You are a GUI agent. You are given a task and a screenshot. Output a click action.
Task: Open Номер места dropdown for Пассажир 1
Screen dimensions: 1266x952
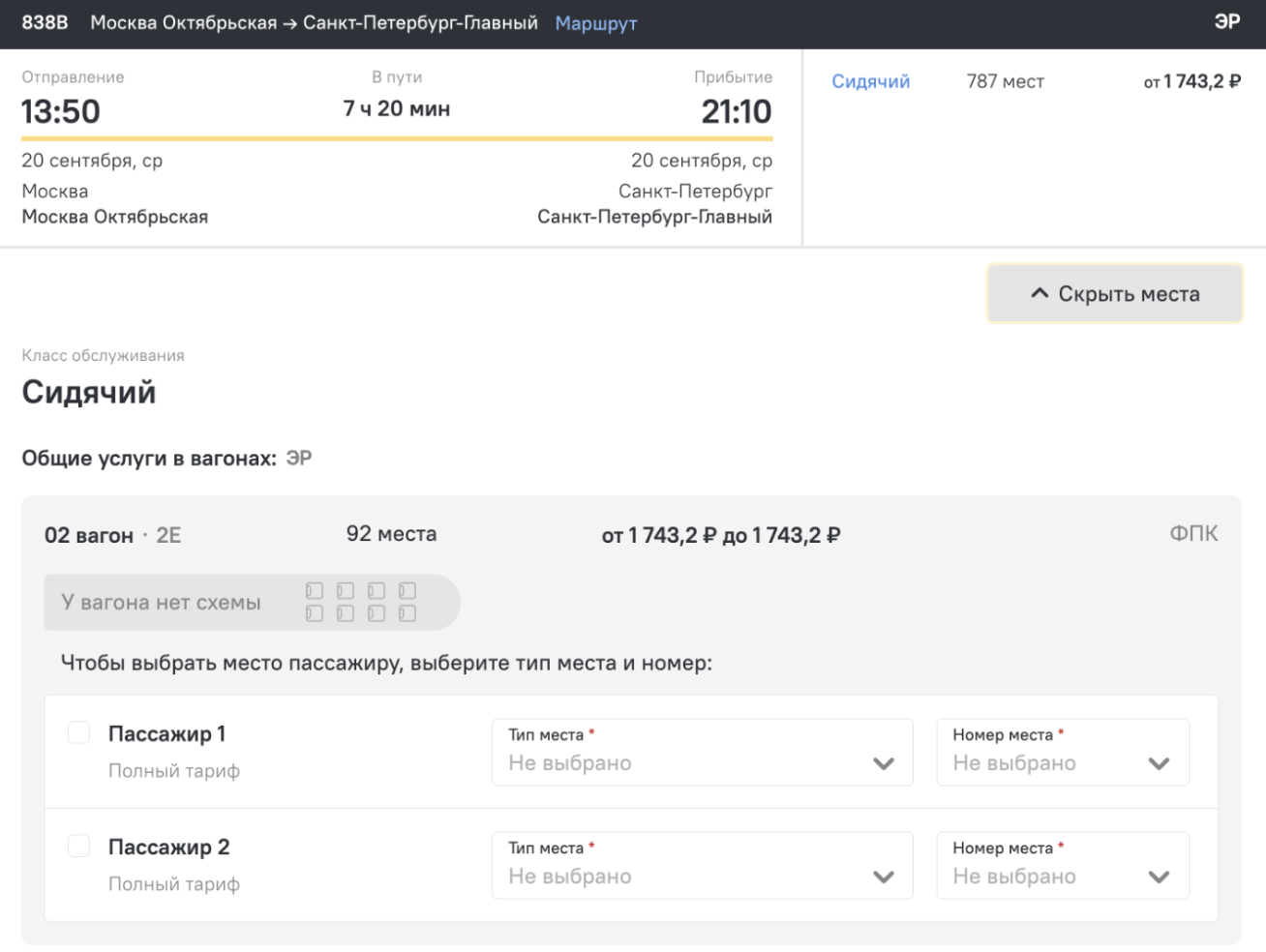click(1062, 752)
